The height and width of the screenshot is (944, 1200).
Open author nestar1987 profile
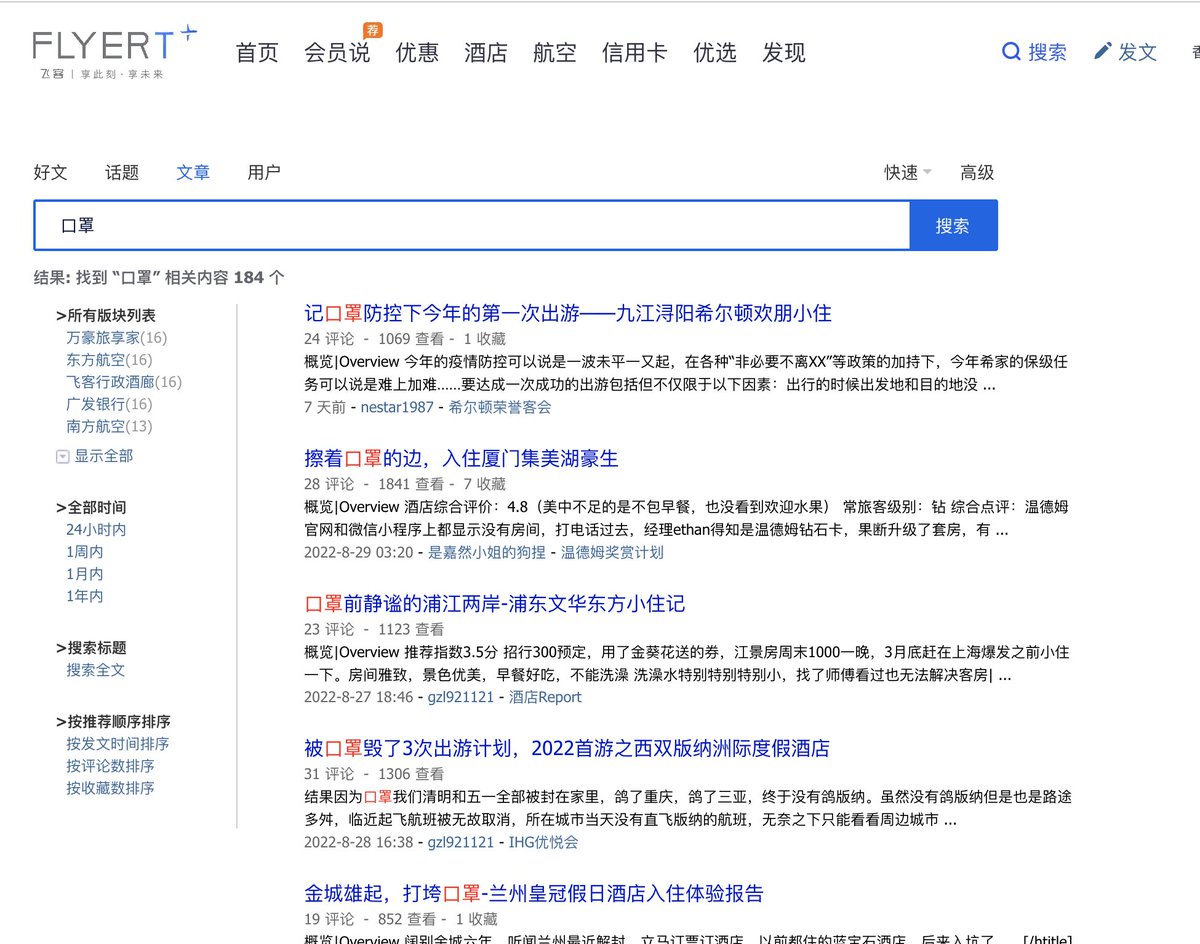398,407
